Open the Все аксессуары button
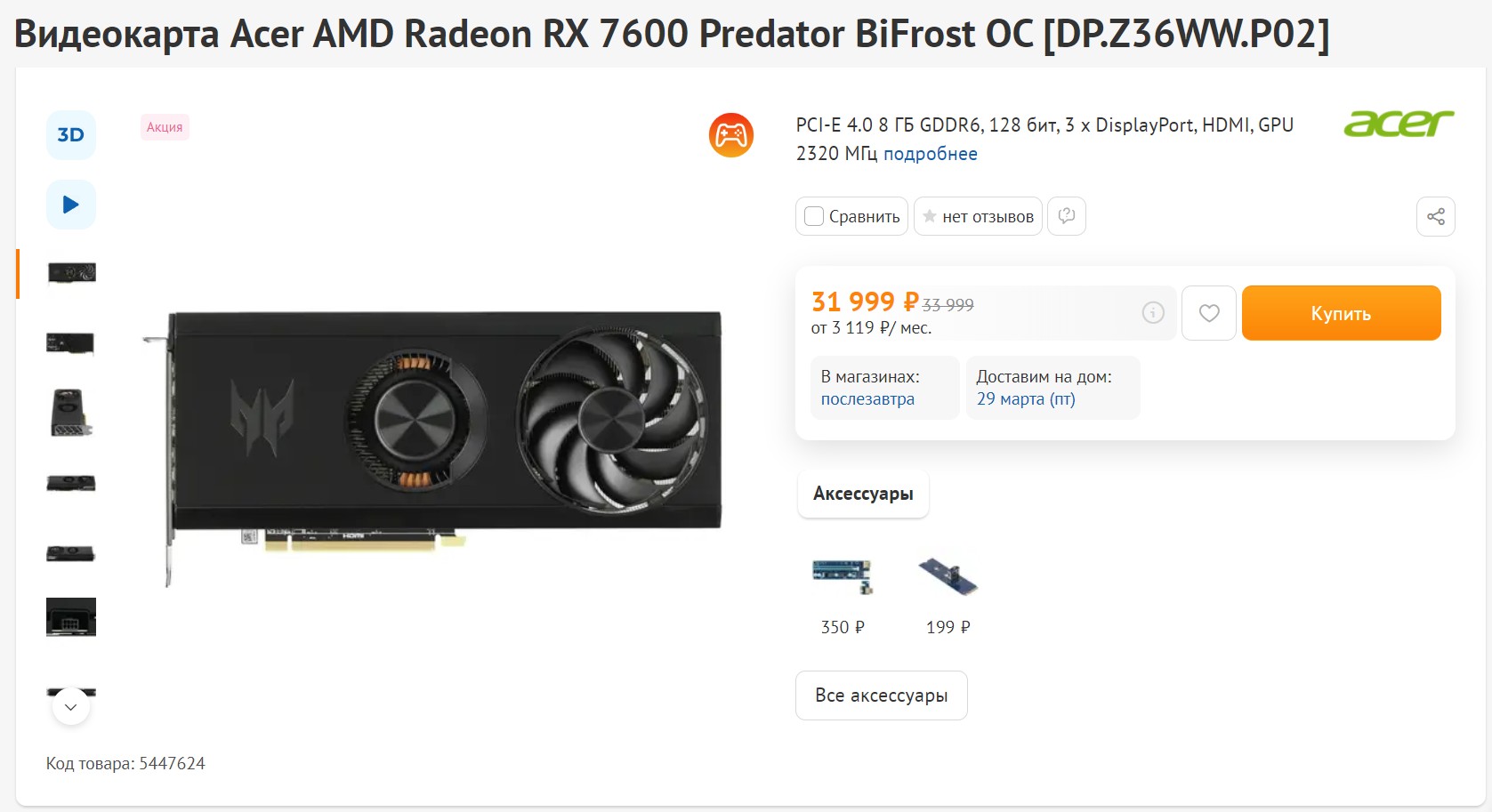The height and width of the screenshot is (812, 1492). point(881,695)
